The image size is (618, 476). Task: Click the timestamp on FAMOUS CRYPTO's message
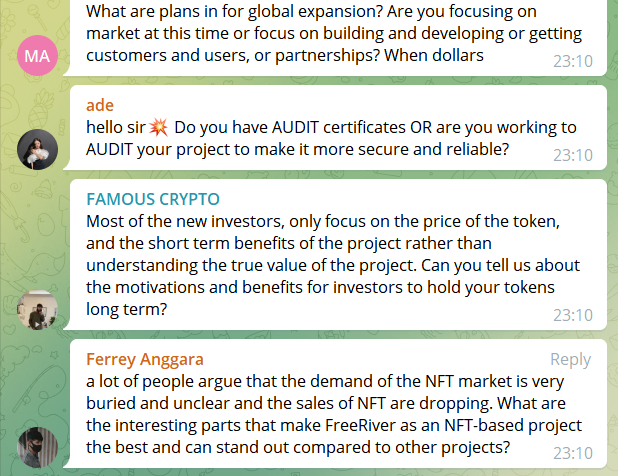(573, 315)
